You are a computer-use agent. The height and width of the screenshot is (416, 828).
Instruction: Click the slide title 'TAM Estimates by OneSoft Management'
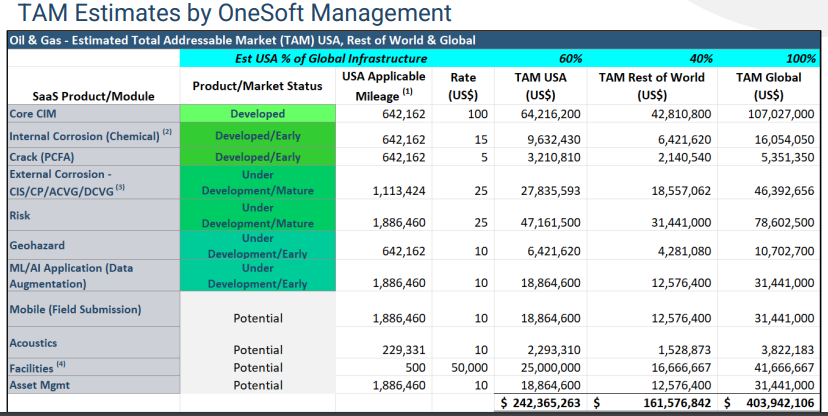click(x=234, y=13)
